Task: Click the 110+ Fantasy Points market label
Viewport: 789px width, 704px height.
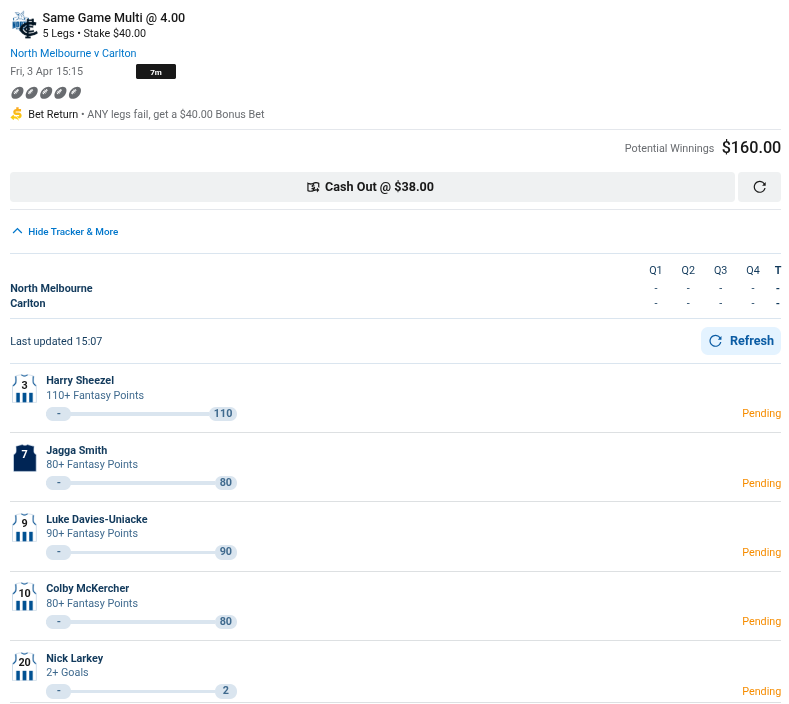Action: click(95, 396)
